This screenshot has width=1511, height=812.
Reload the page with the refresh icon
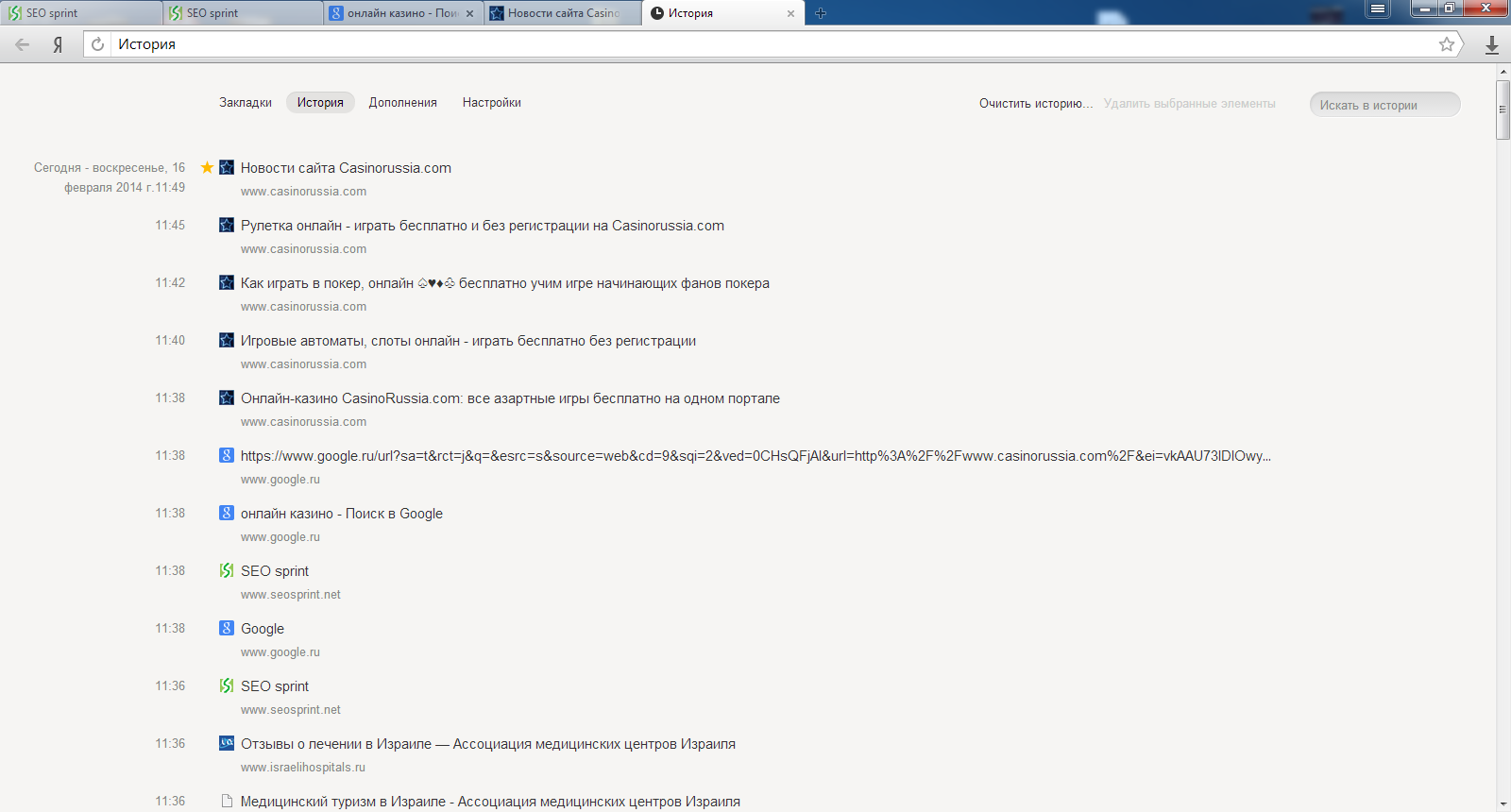(97, 44)
